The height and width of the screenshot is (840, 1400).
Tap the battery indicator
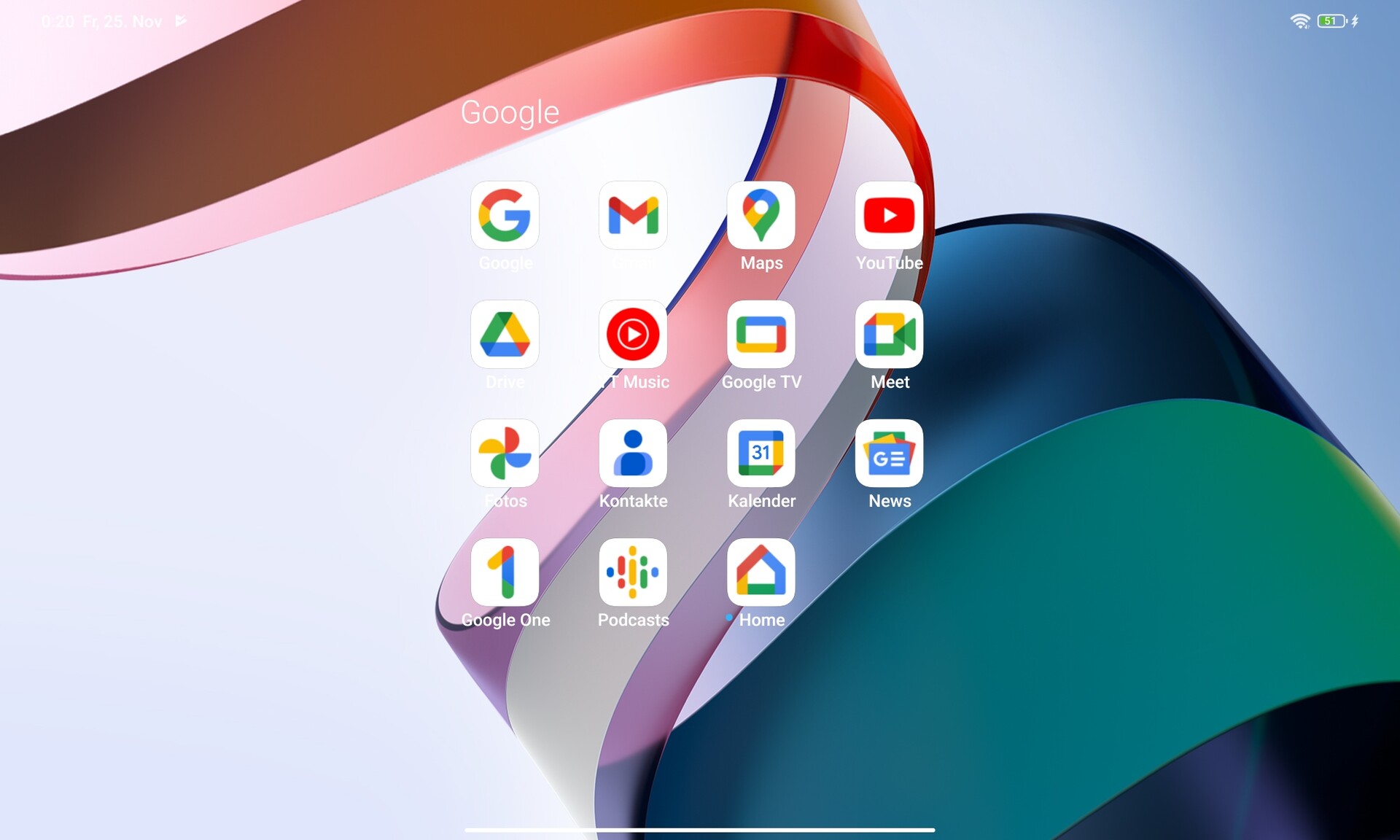(1331, 21)
